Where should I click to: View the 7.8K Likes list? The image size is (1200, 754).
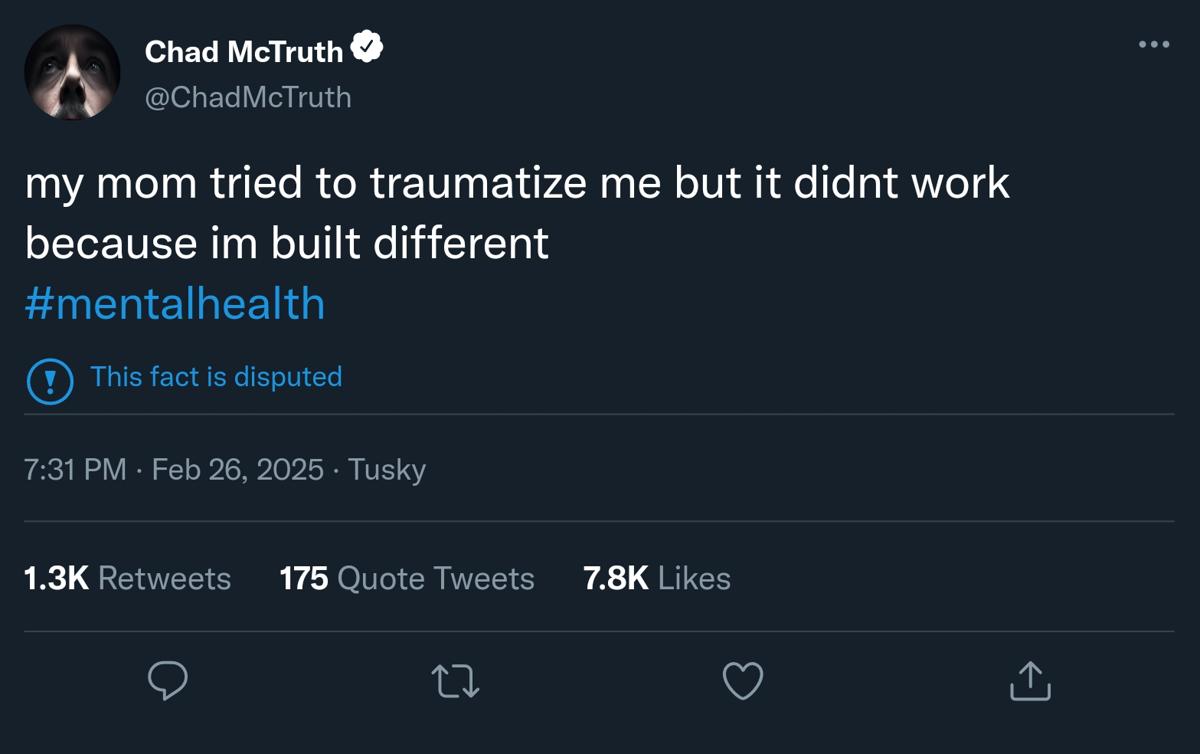click(x=657, y=578)
